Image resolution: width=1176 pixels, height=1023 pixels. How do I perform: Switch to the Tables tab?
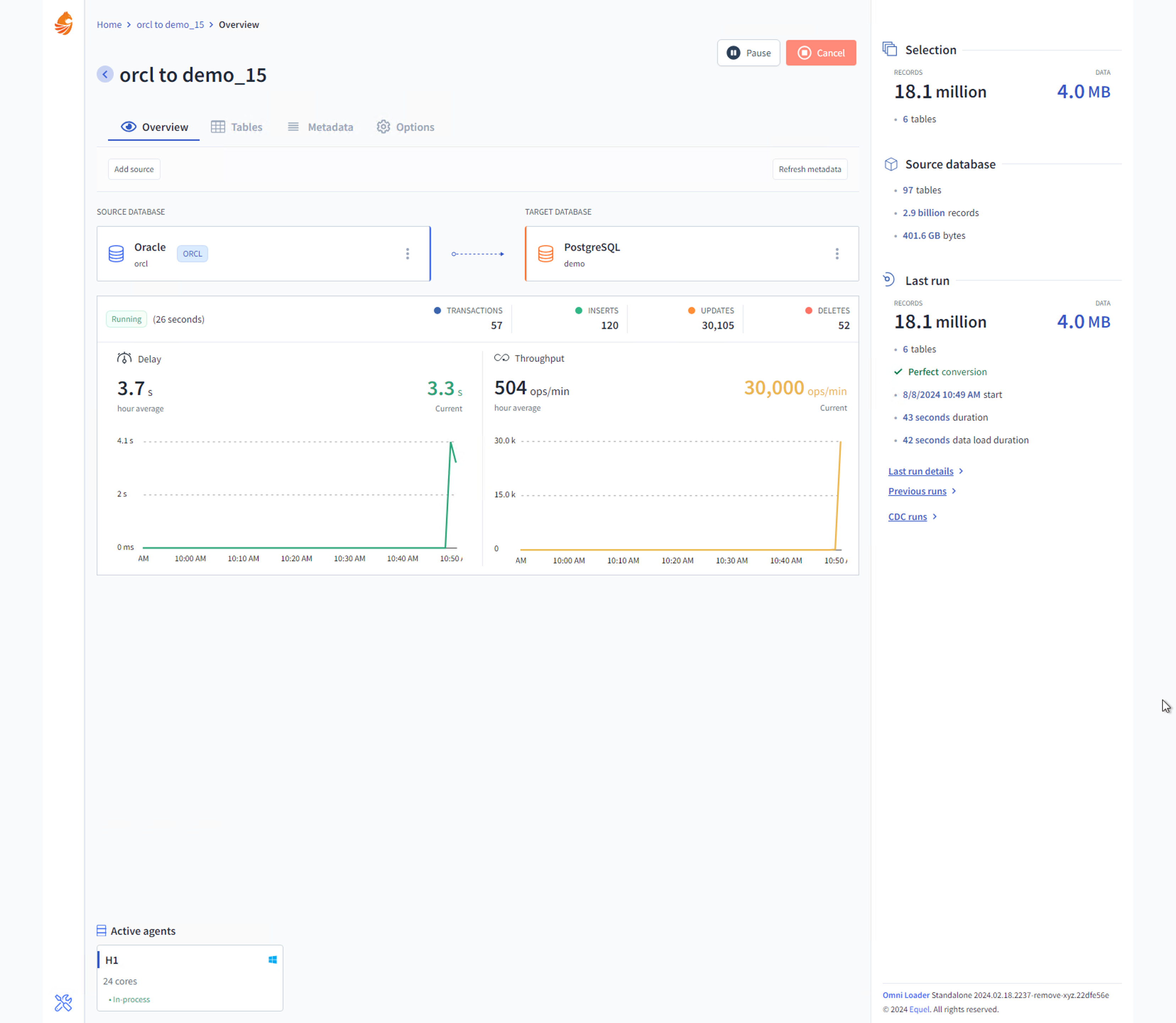pos(237,127)
